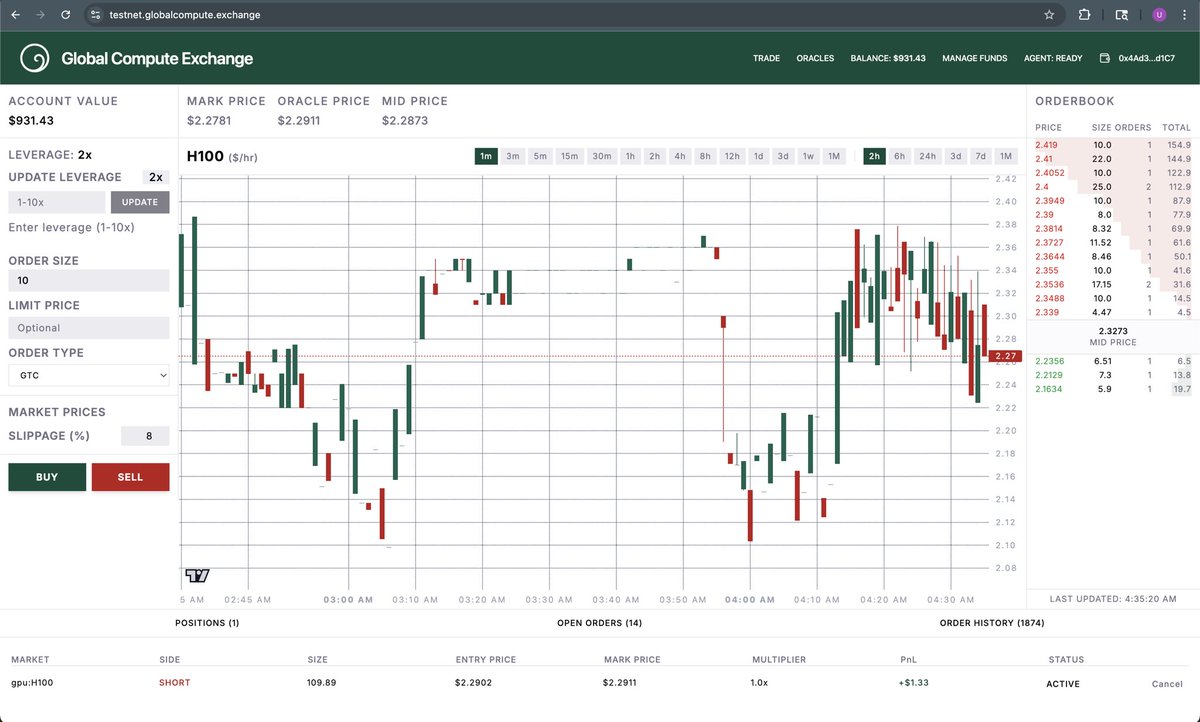Set chart range to 6h
The width and height of the screenshot is (1200, 722).
coord(900,156)
